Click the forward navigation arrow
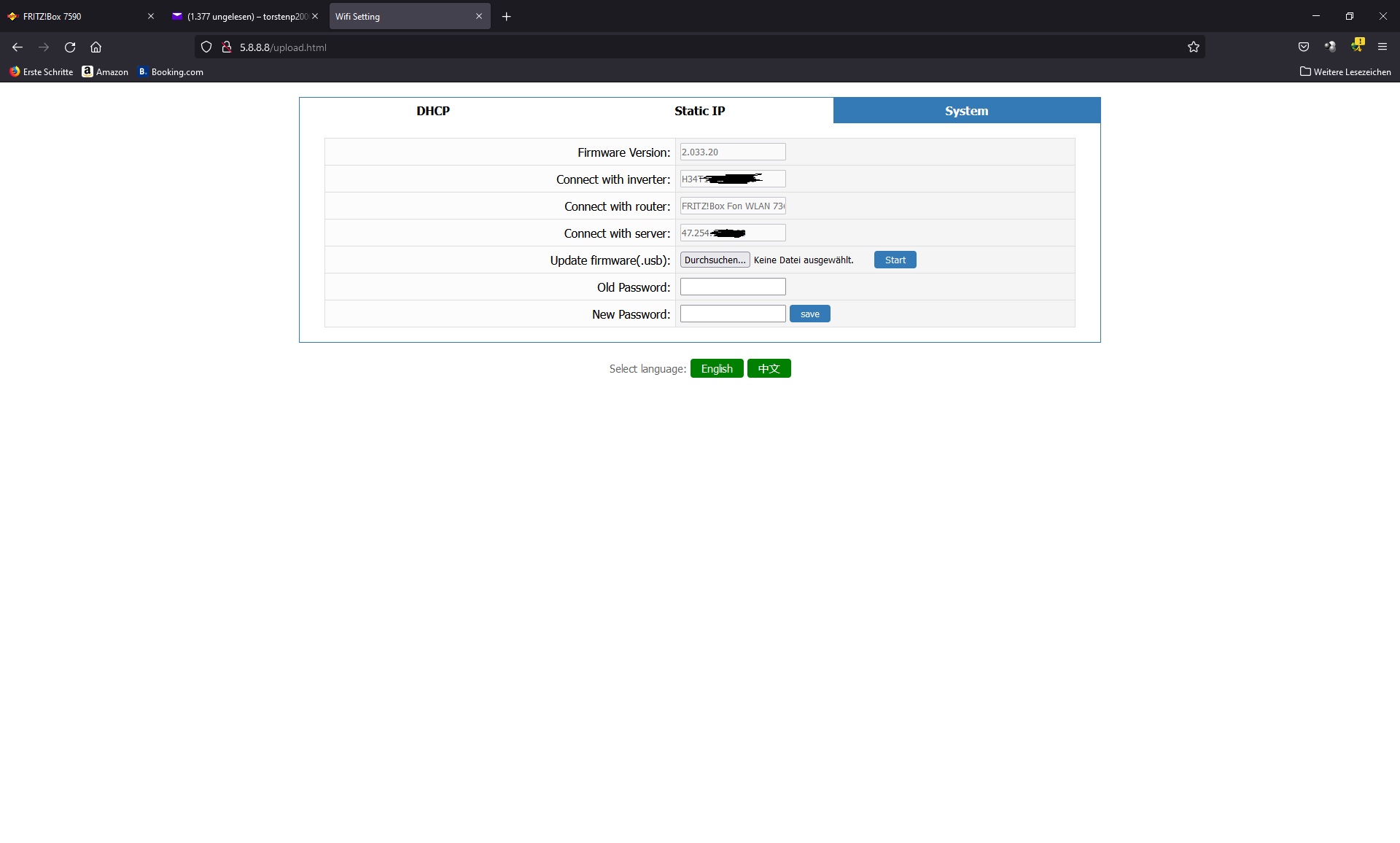 click(44, 47)
